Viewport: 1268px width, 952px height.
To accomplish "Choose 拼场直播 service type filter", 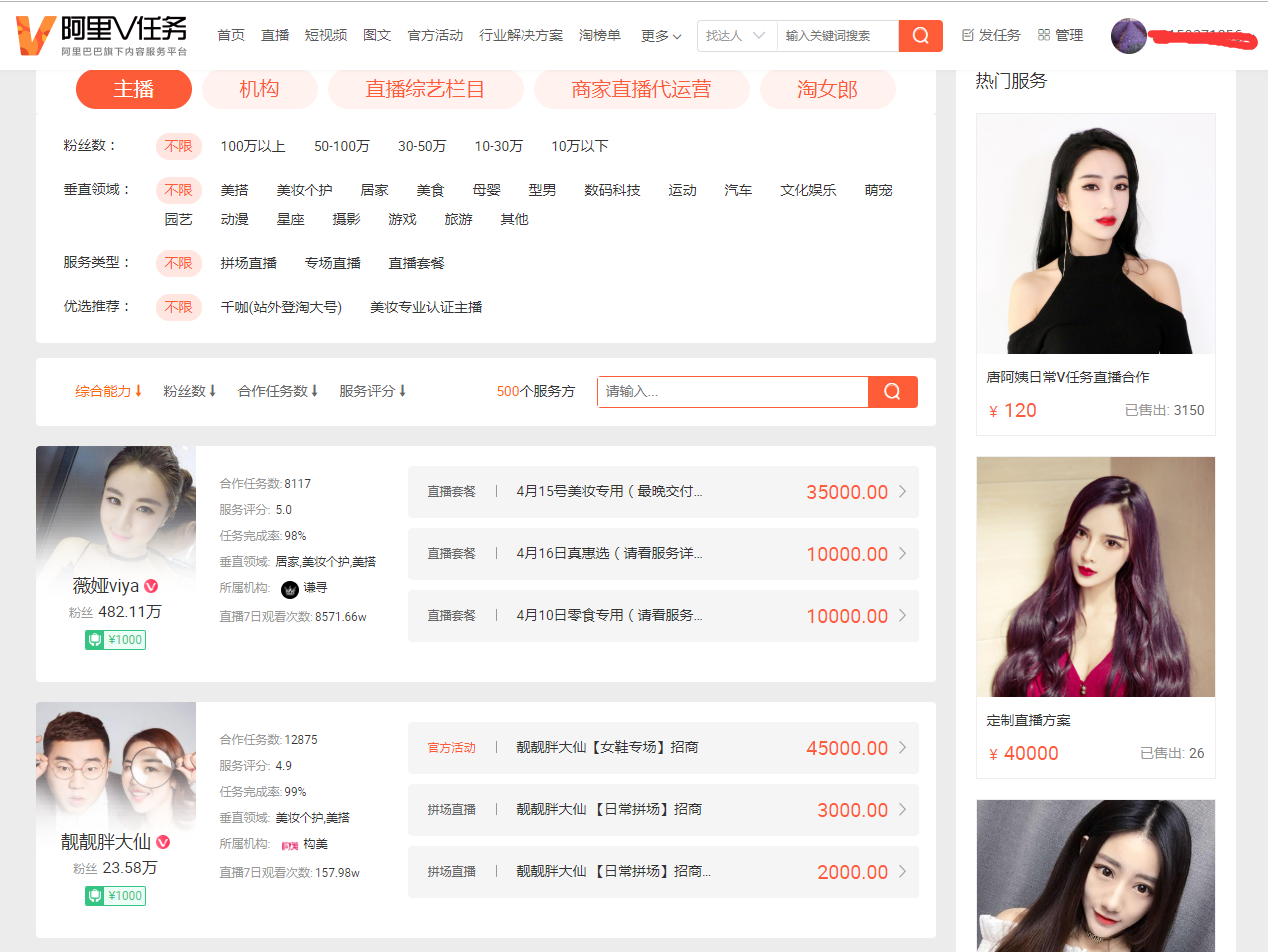I will click(x=248, y=263).
